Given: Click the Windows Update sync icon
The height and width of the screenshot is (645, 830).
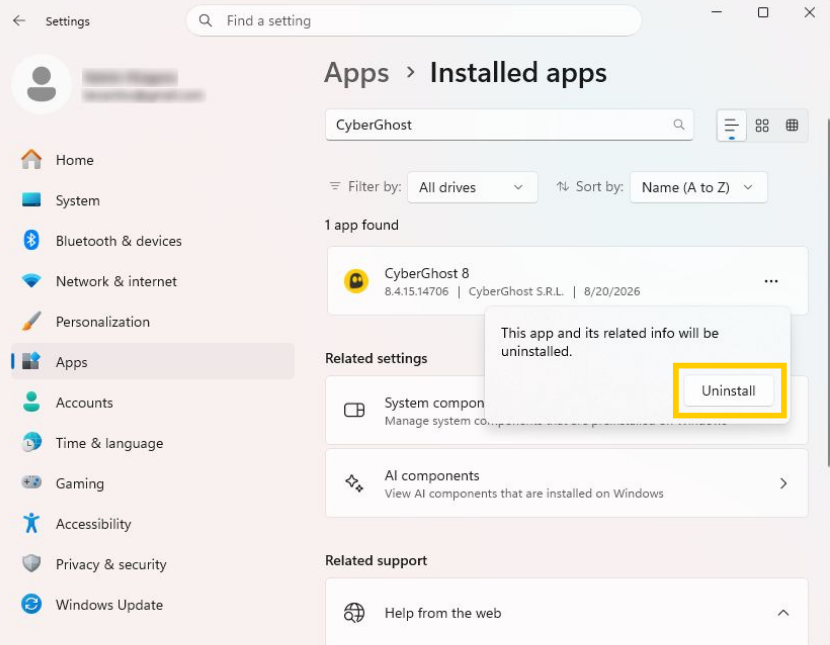Looking at the screenshot, I should tap(31, 604).
